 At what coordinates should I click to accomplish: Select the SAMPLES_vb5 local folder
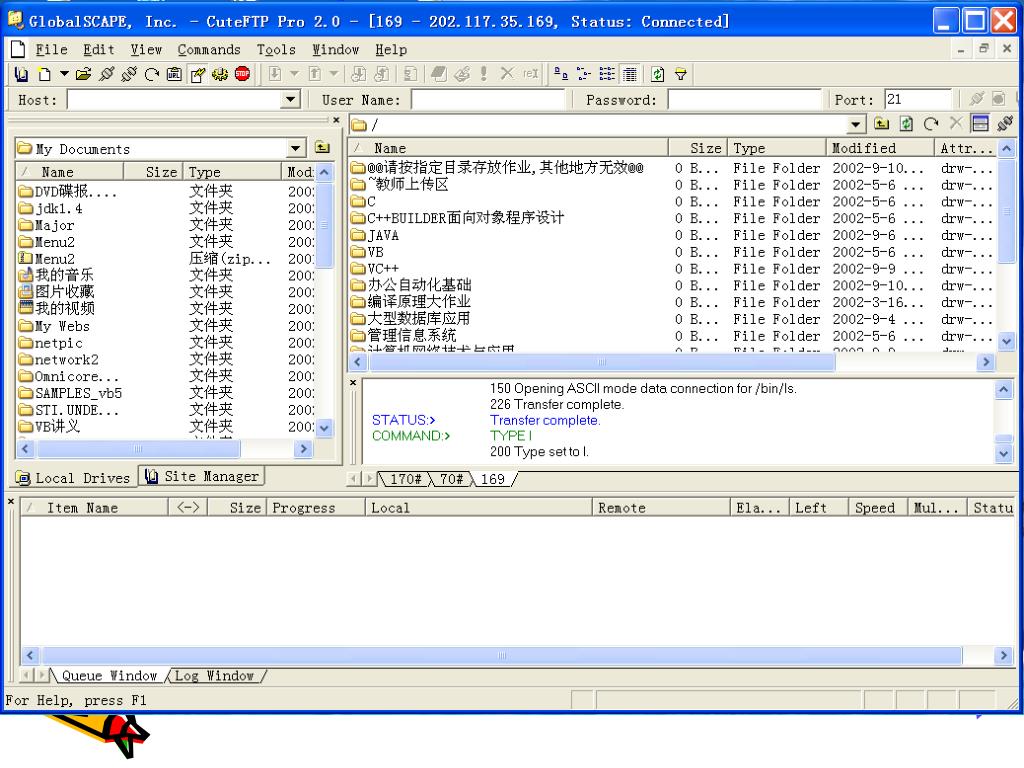(x=71, y=393)
